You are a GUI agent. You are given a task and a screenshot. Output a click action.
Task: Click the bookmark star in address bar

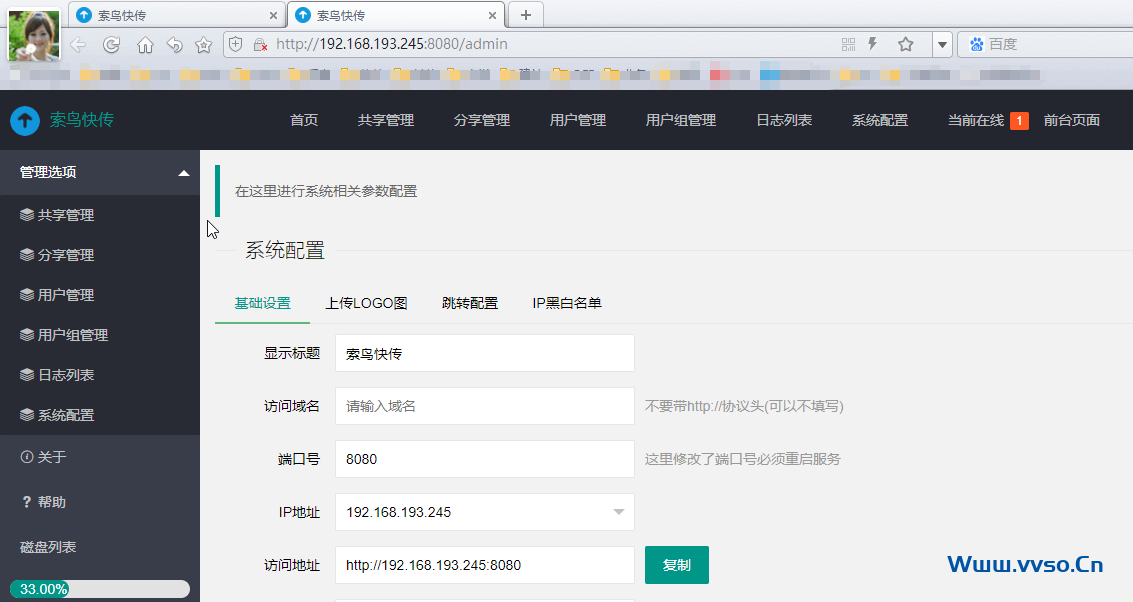(905, 44)
